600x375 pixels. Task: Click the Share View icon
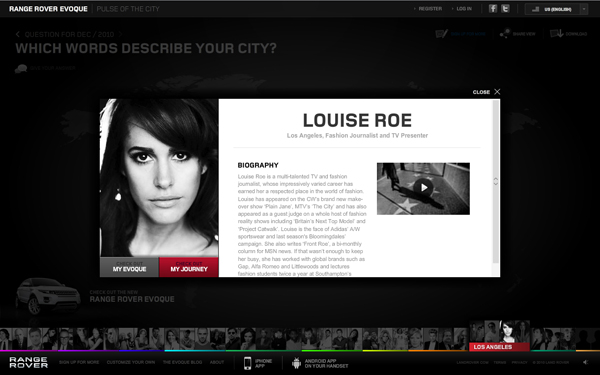[x=505, y=34]
